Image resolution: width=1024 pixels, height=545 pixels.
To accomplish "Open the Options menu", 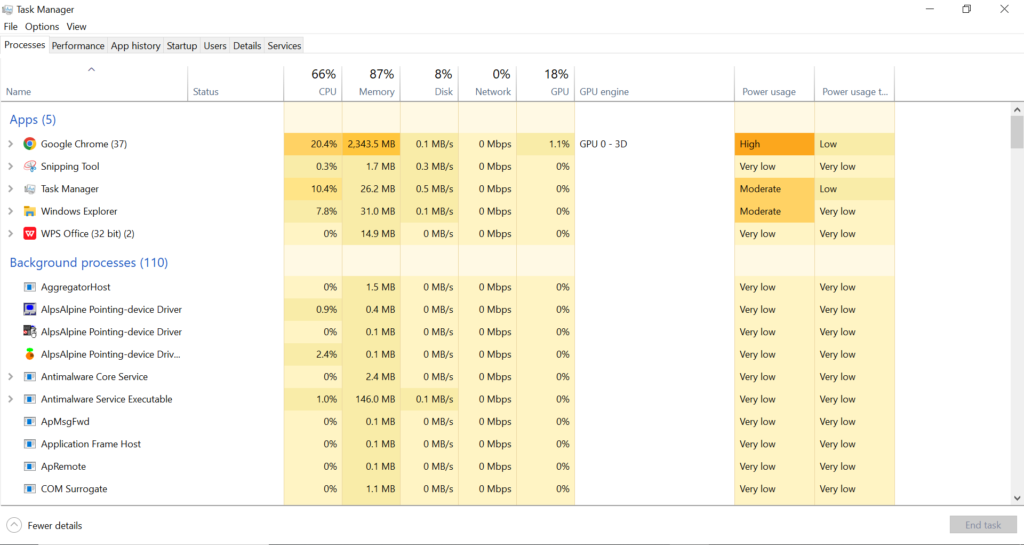I will [x=42, y=27].
